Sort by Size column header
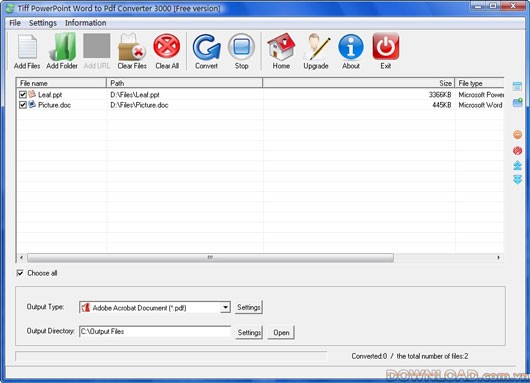This screenshot has height=383, width=530. click(x=359, y=83)
